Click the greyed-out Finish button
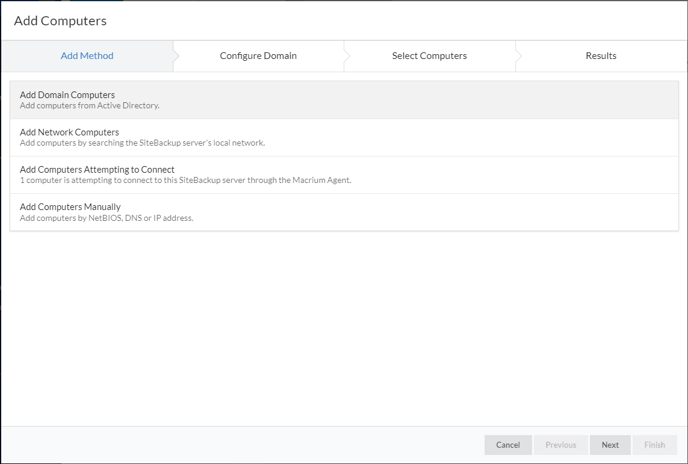Image resolution: width=688 pixels, height=464 pixels. (655, 445)
